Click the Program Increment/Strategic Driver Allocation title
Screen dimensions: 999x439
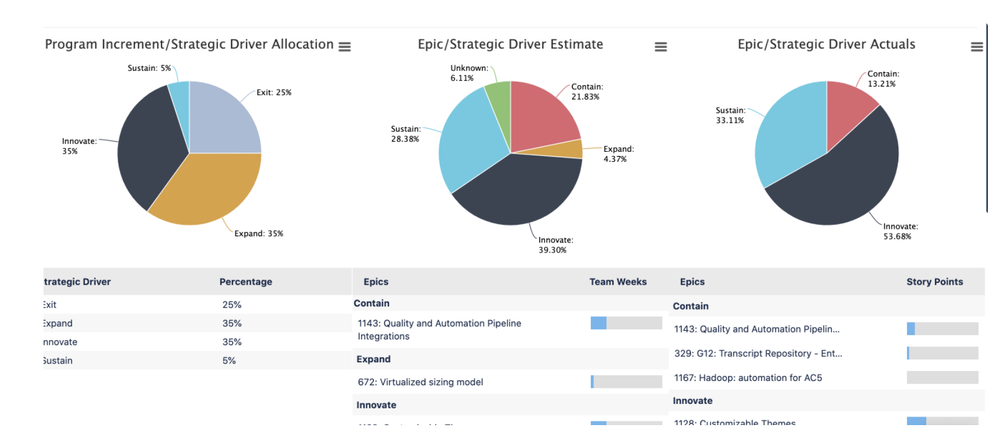click(189, 45)
